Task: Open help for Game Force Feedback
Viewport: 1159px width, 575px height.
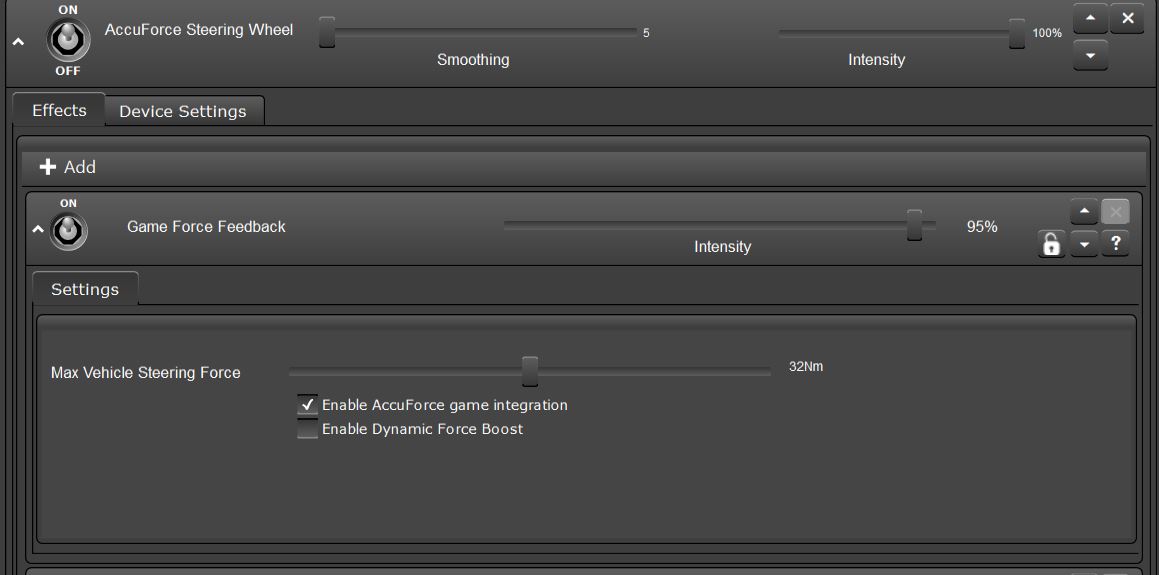Action: tap(1116, 243)
